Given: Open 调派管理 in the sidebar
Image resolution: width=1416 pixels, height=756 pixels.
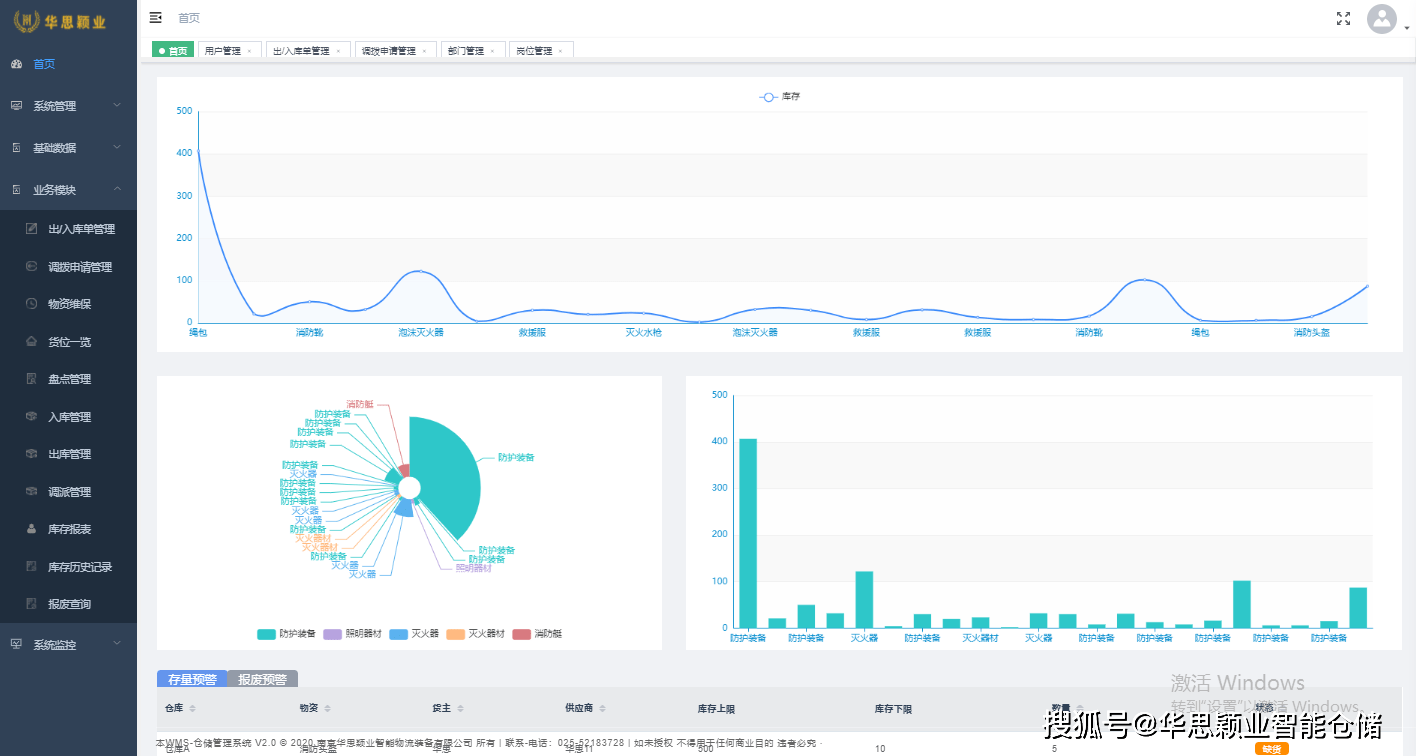Looking at the screenshot, I should click(68, 492).
